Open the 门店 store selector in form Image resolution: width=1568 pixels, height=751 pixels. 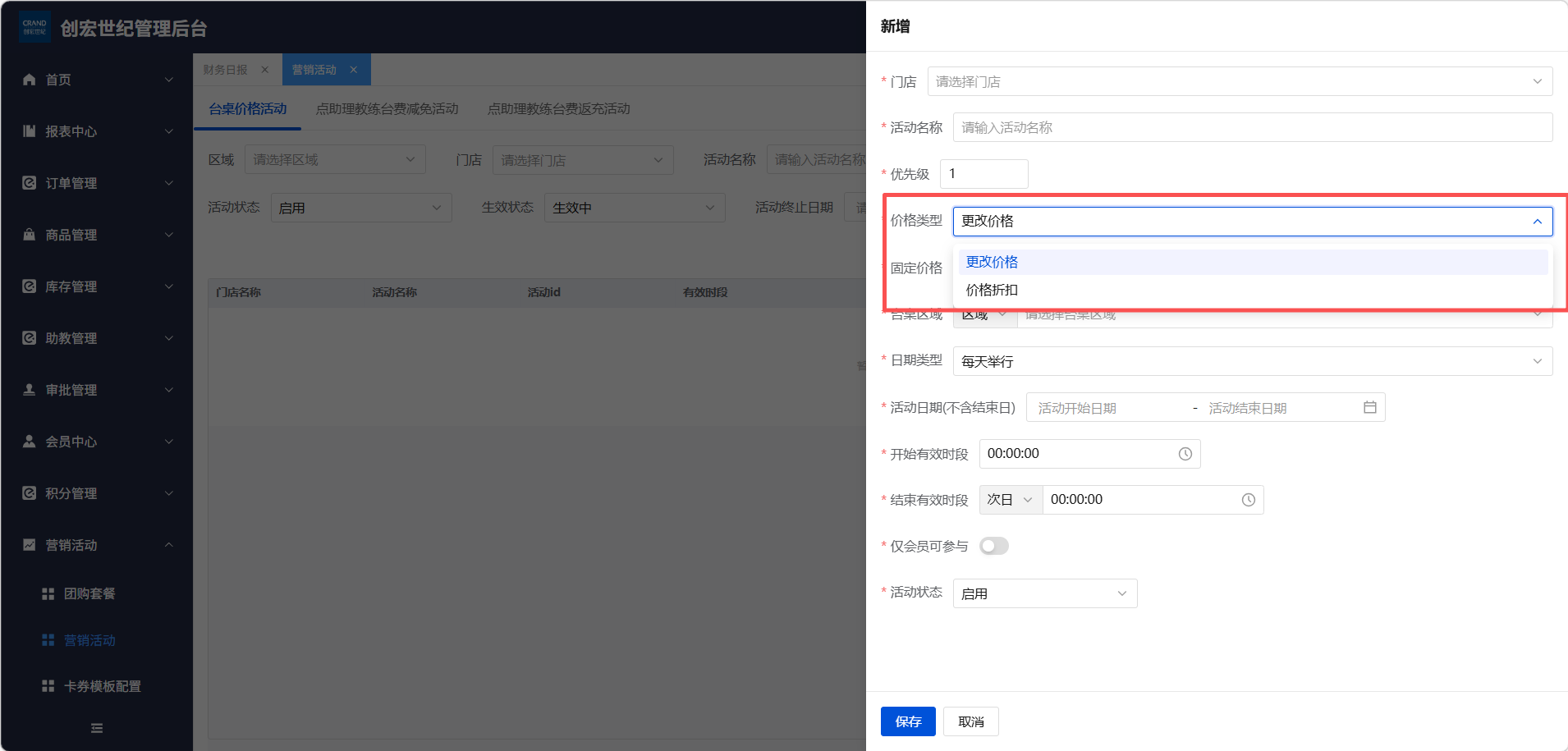coord(1240,82)
